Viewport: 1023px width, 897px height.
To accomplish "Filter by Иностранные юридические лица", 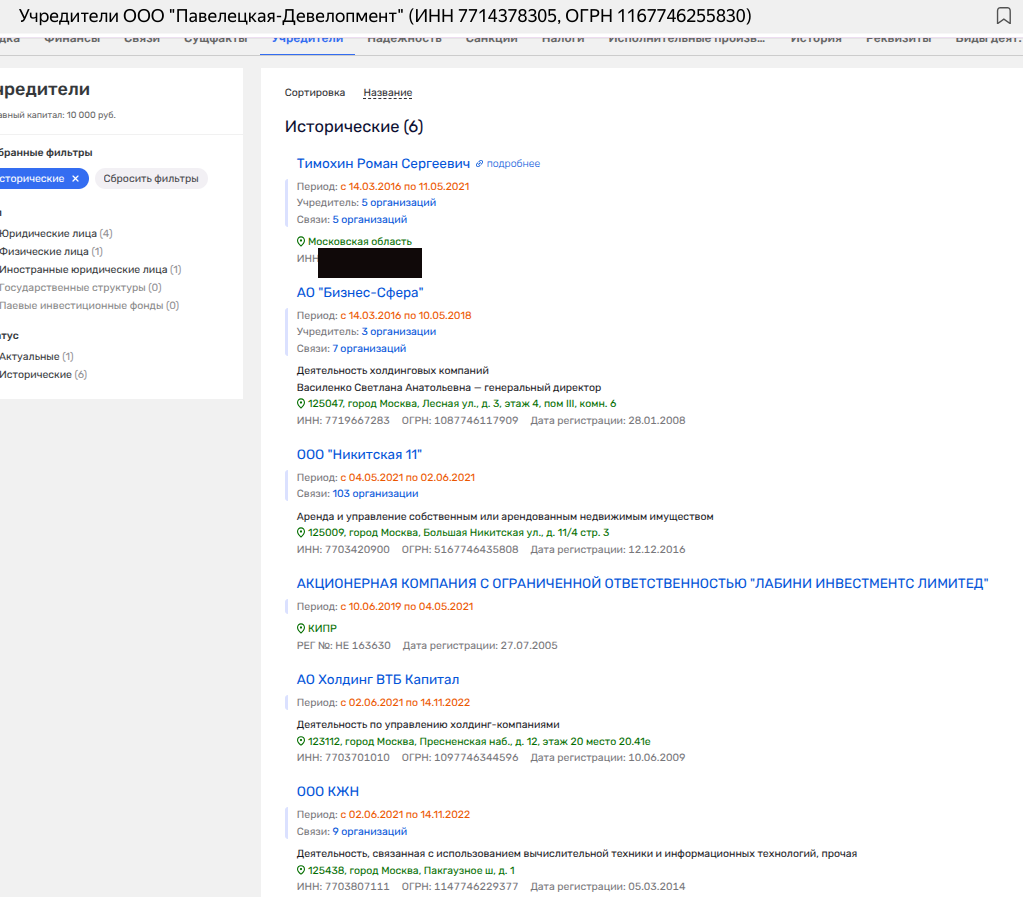I will click(x=85, y=269).
